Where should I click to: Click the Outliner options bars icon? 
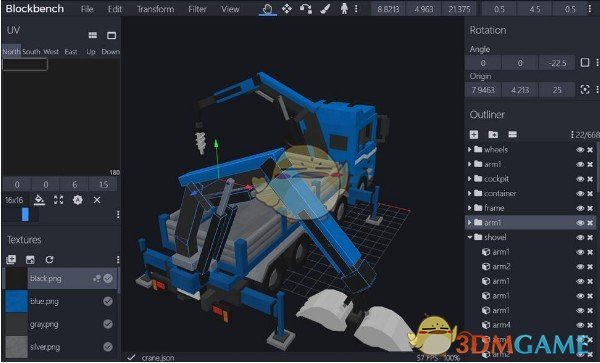512,134
